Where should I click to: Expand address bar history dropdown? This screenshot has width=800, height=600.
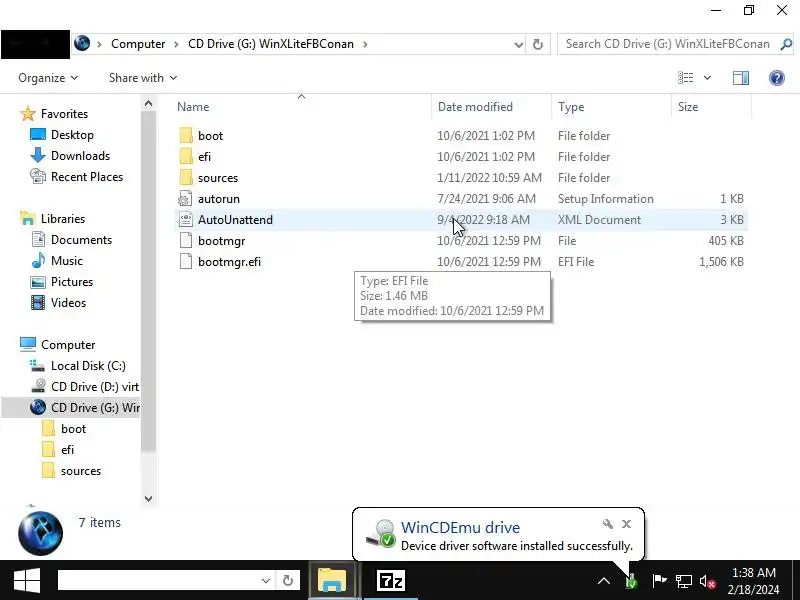[518, 44]
